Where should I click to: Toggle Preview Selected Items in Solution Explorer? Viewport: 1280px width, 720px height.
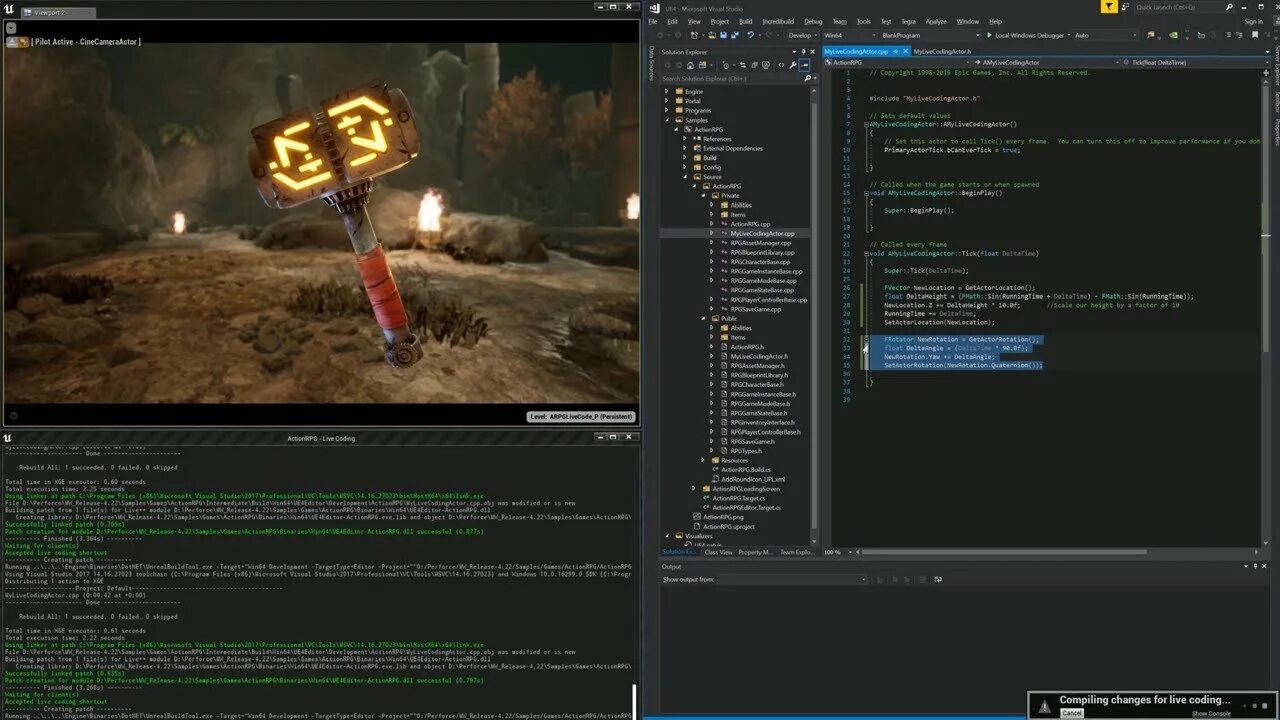804,65
